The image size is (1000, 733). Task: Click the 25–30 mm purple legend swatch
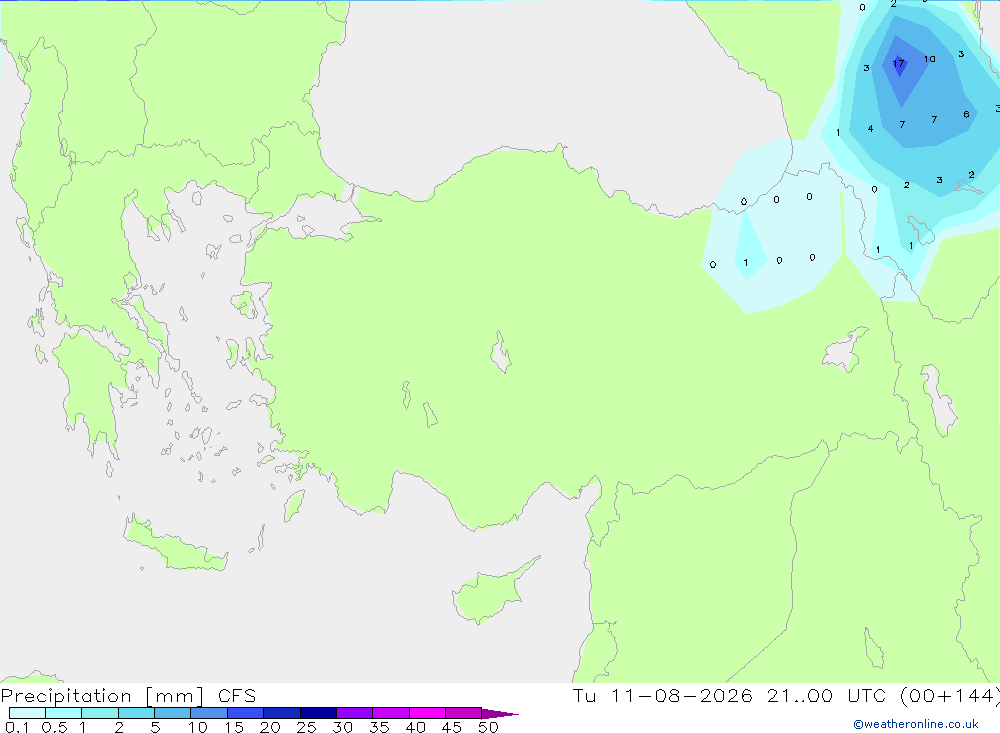pos(318,713)
